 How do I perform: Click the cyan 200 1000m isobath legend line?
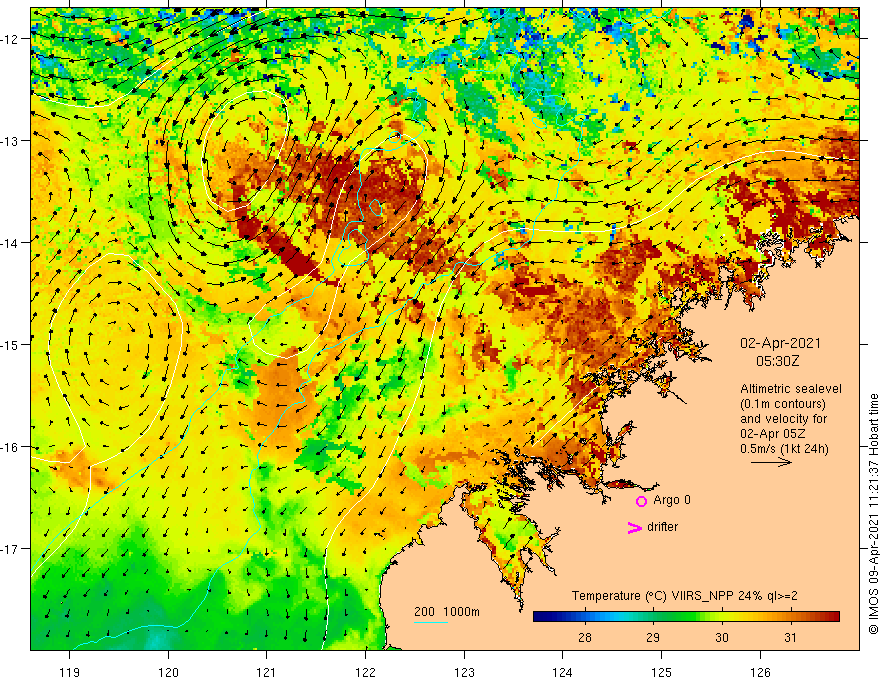coord(430,622)
